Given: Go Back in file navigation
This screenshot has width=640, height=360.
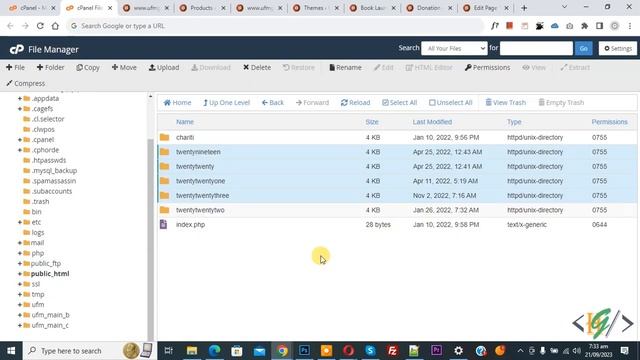Looking at the screenshot, I should pos(273,102).
